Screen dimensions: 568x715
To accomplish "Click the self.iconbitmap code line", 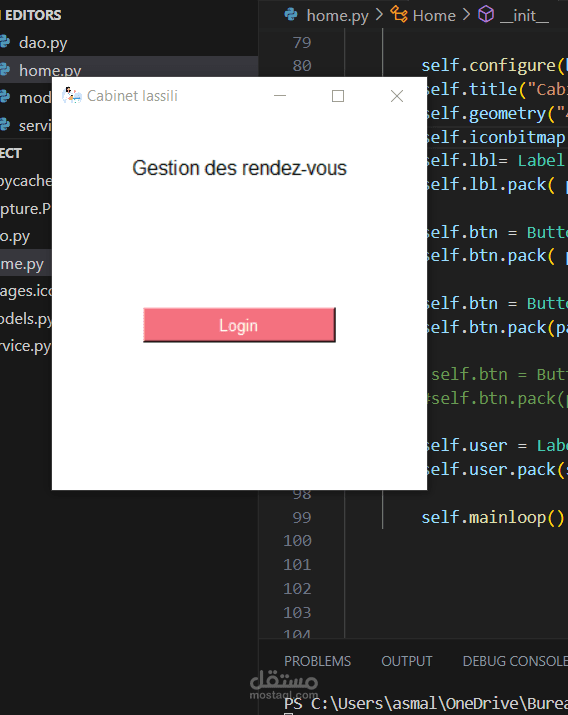I will pyautogui.click(x=496, y=137).
